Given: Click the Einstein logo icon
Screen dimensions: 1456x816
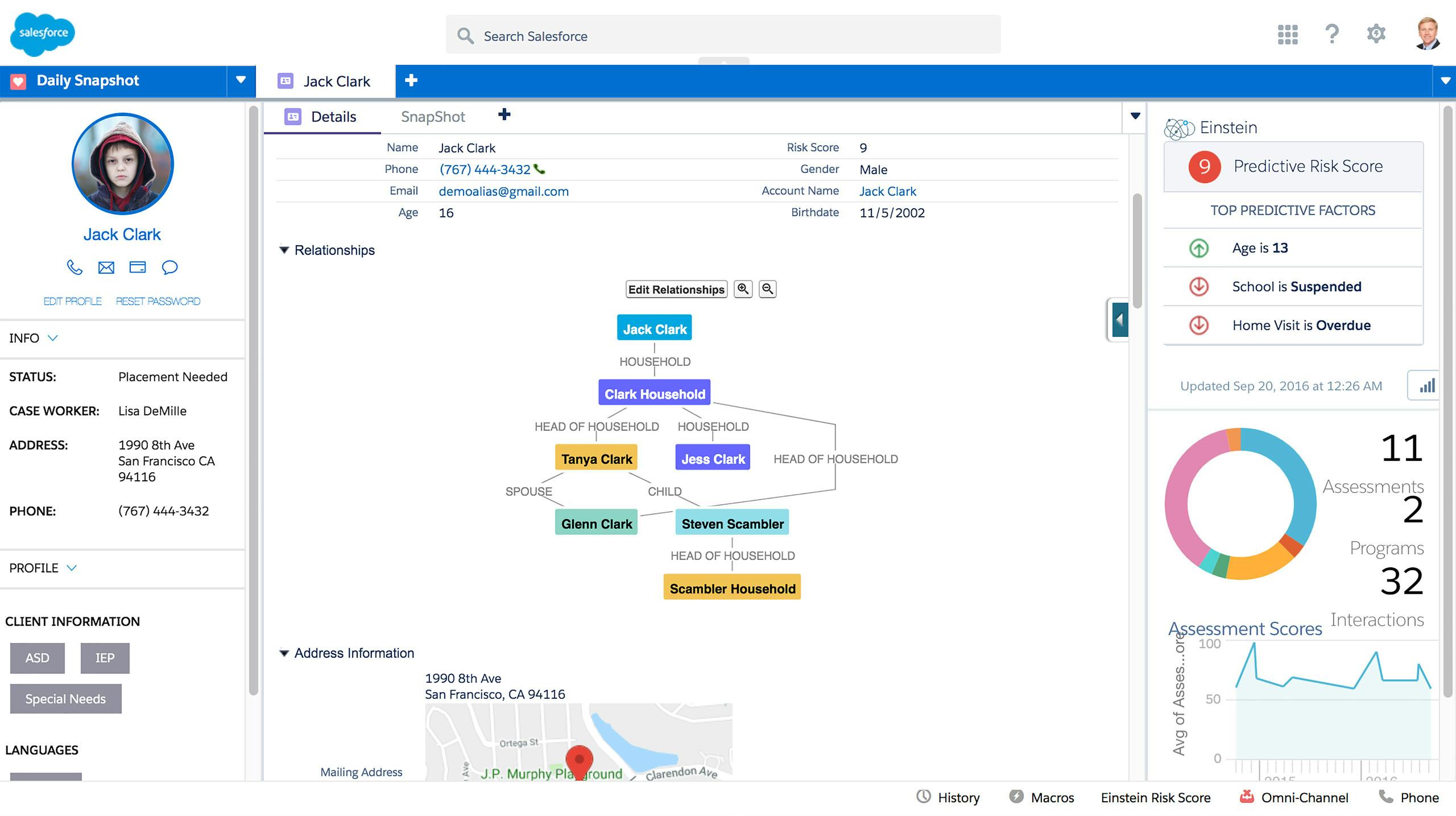Looking at the screenshot, I should pyautogui.click(x=1179, y=128).
